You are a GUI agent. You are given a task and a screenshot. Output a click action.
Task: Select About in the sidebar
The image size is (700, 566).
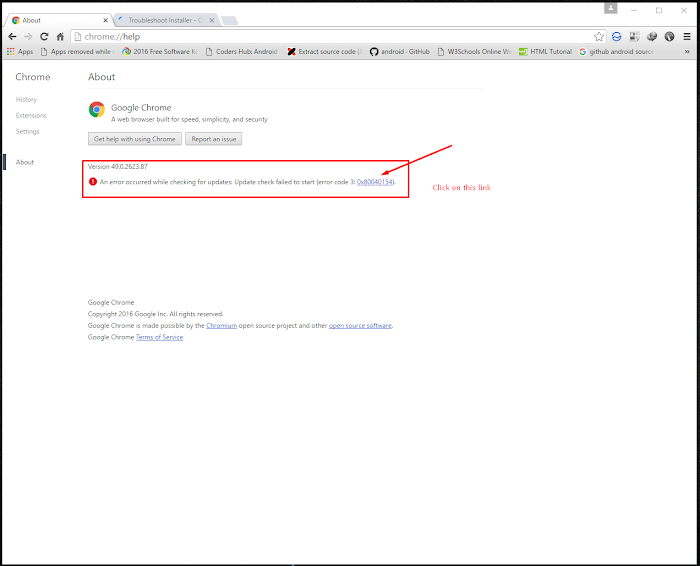[x=25, y=162]
